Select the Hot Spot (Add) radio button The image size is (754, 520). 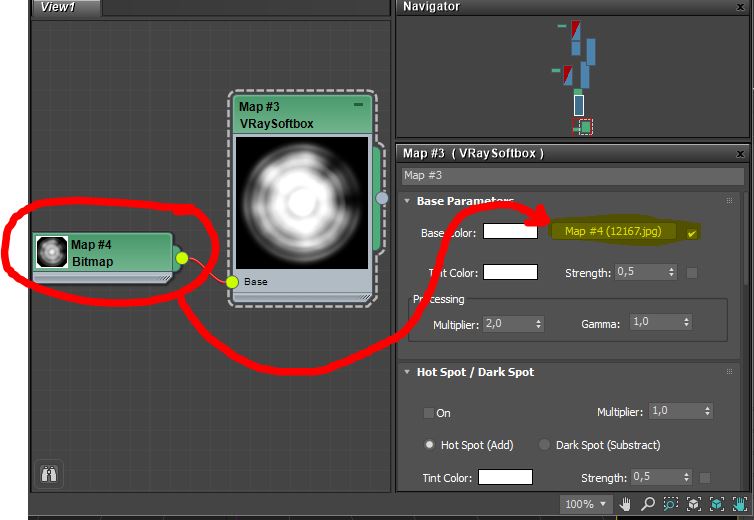pyautogui.click(x=430, y=444)
